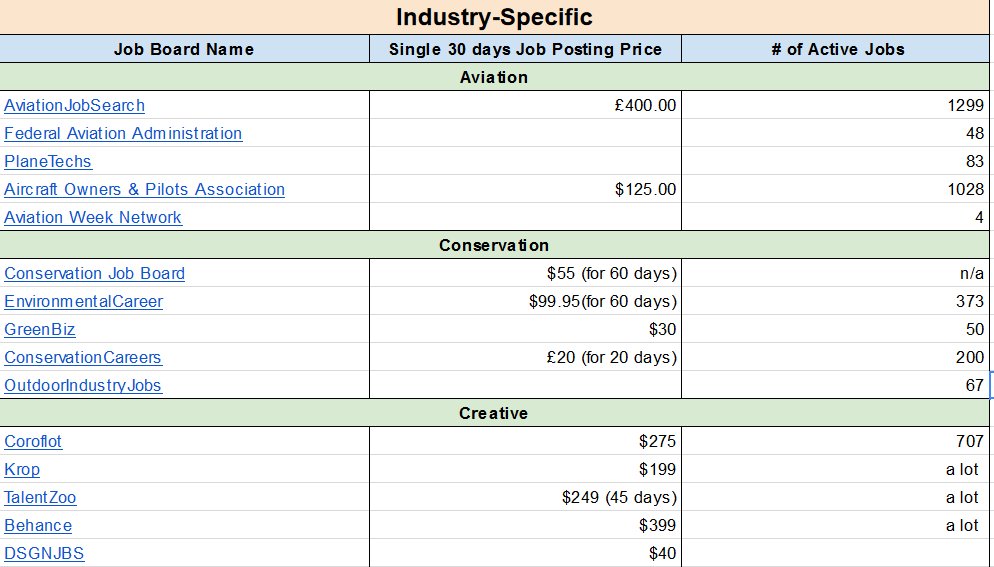The height and width of the screenshot is (567, 994).
Task: Select the Conservation section heading row
Action: [494, 245]
